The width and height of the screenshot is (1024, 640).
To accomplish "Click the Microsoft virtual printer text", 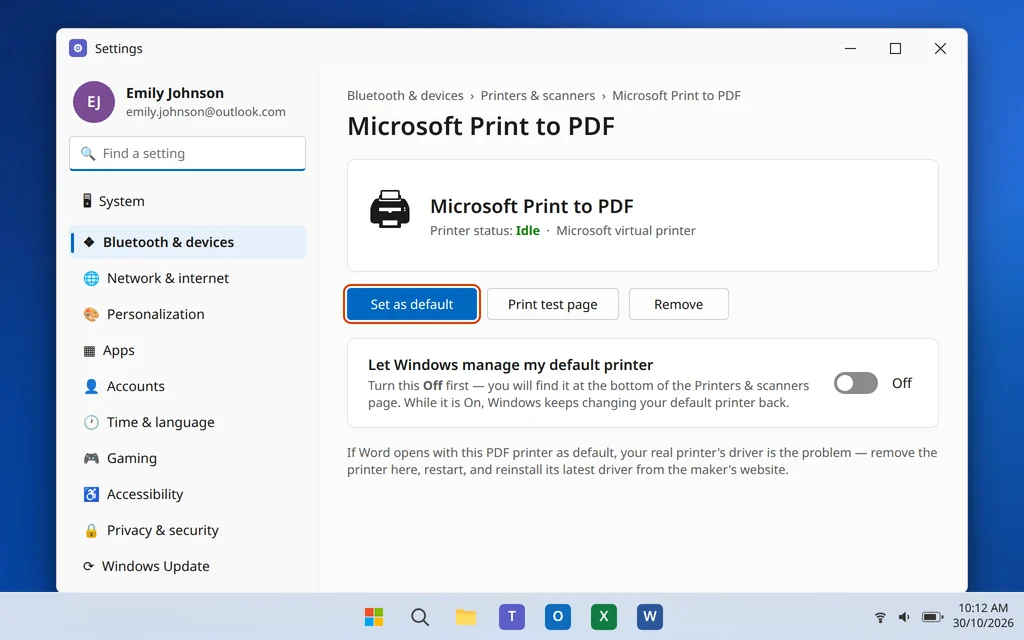I will (626, 231).
